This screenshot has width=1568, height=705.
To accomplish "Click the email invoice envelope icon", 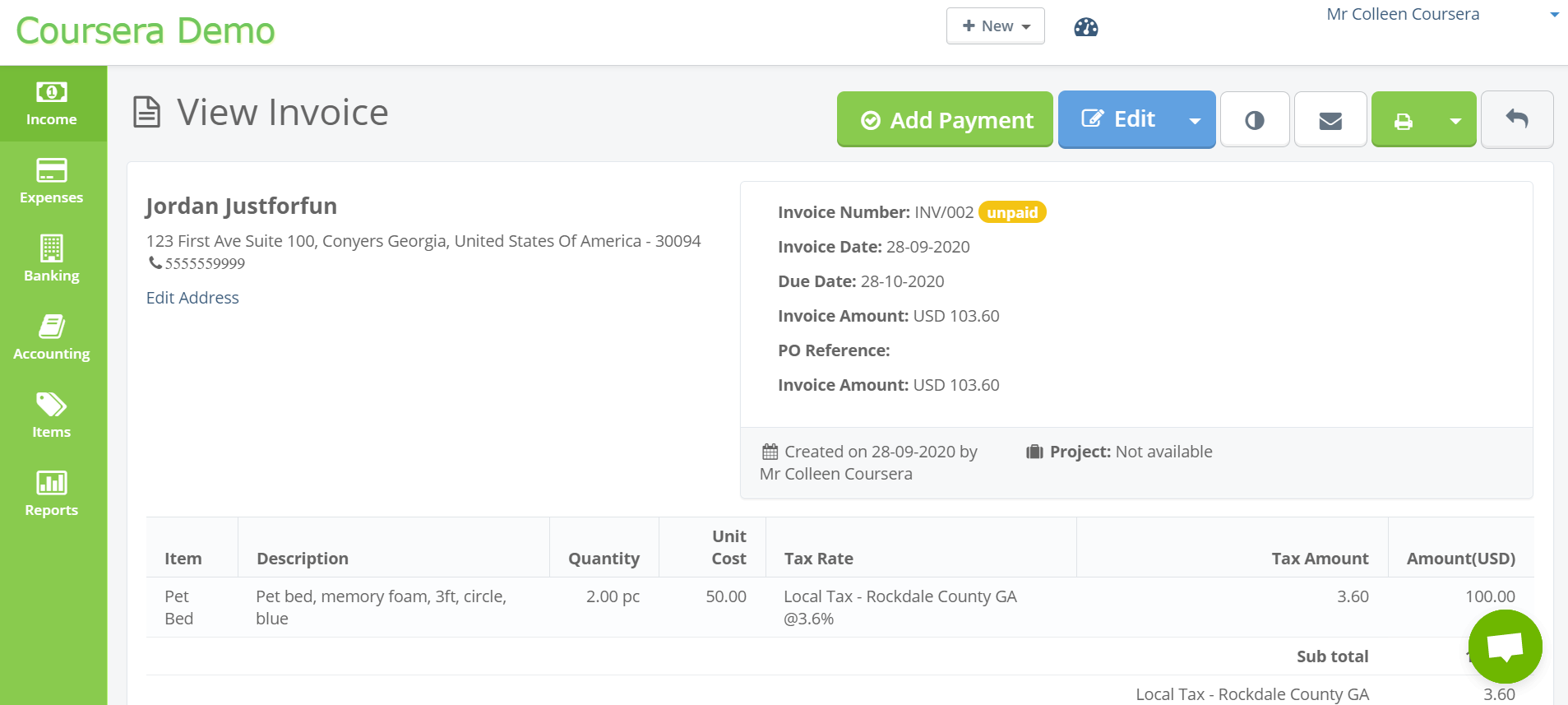I will pos(1330,121).
